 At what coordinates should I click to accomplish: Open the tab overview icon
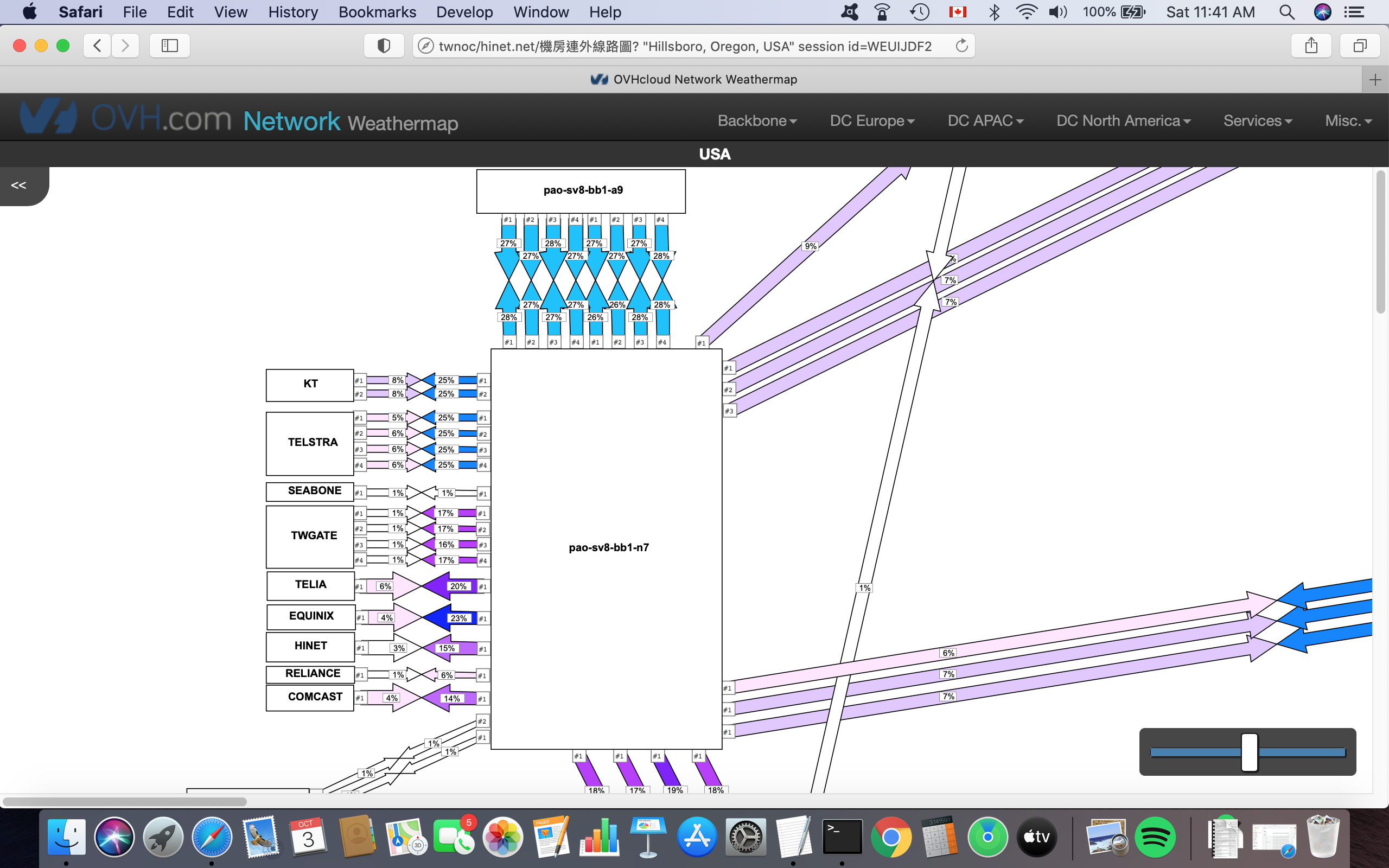(1359, 46)
